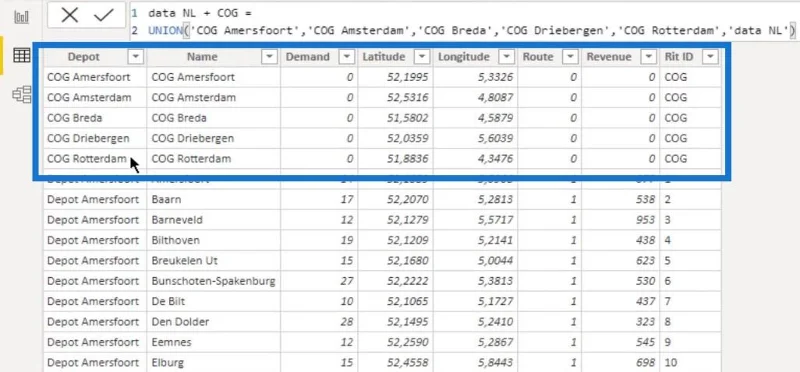Screen dimensions: 800x372
Task: Click the Name cell 'Breukelen Ut'
Action: [213, 261]
